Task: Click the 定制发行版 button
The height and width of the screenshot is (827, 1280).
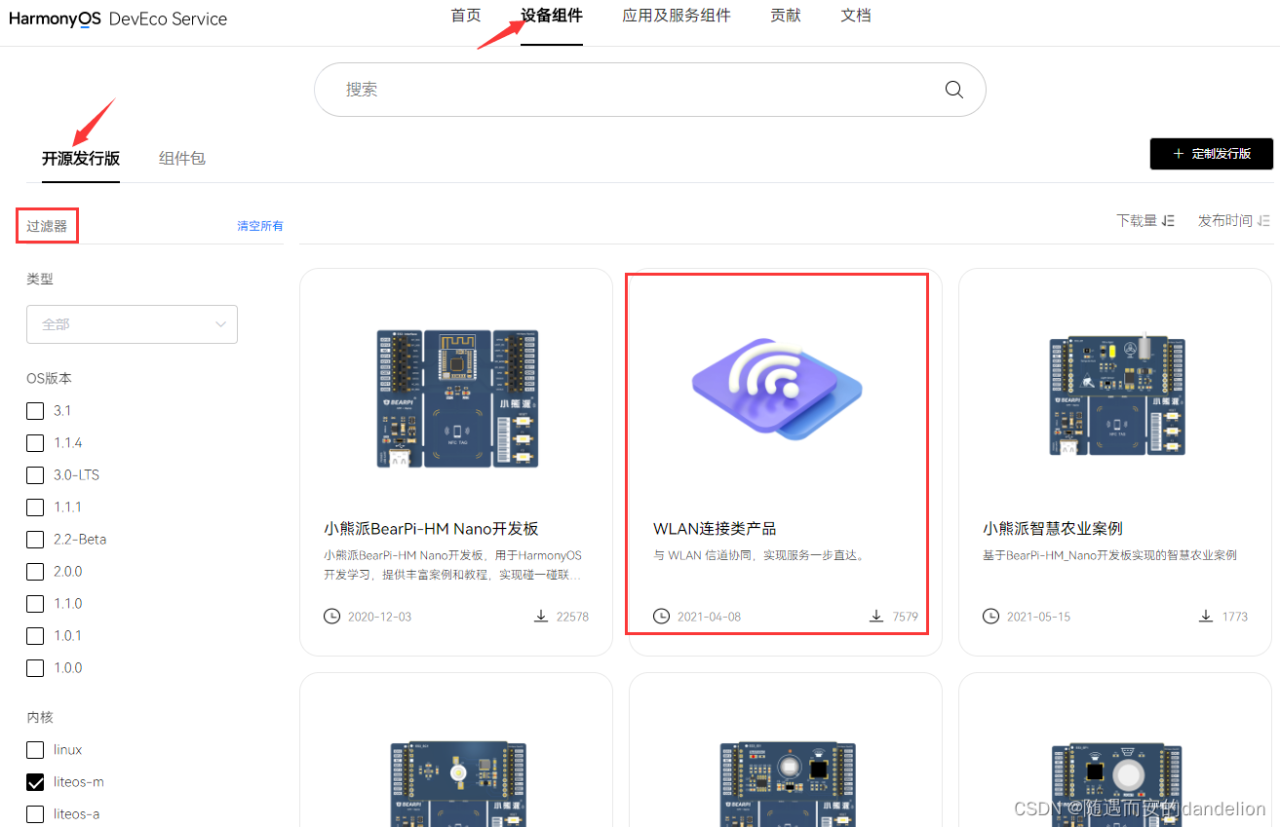Action: (x=1211, y=154)
